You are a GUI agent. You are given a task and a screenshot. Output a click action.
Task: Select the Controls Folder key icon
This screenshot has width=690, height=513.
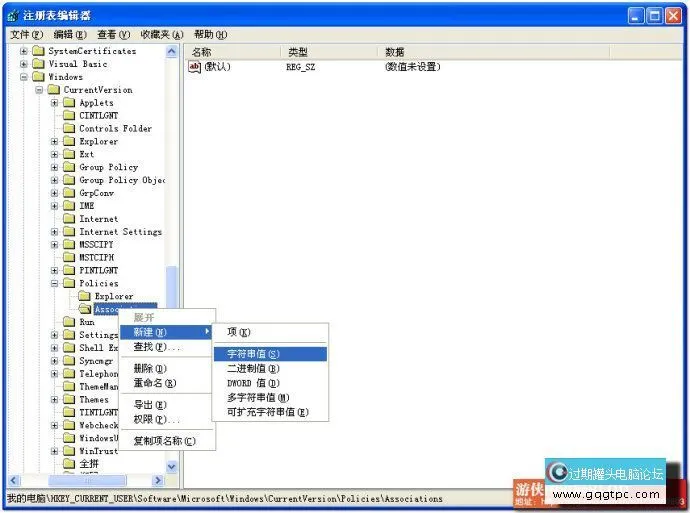click(69, 128)
